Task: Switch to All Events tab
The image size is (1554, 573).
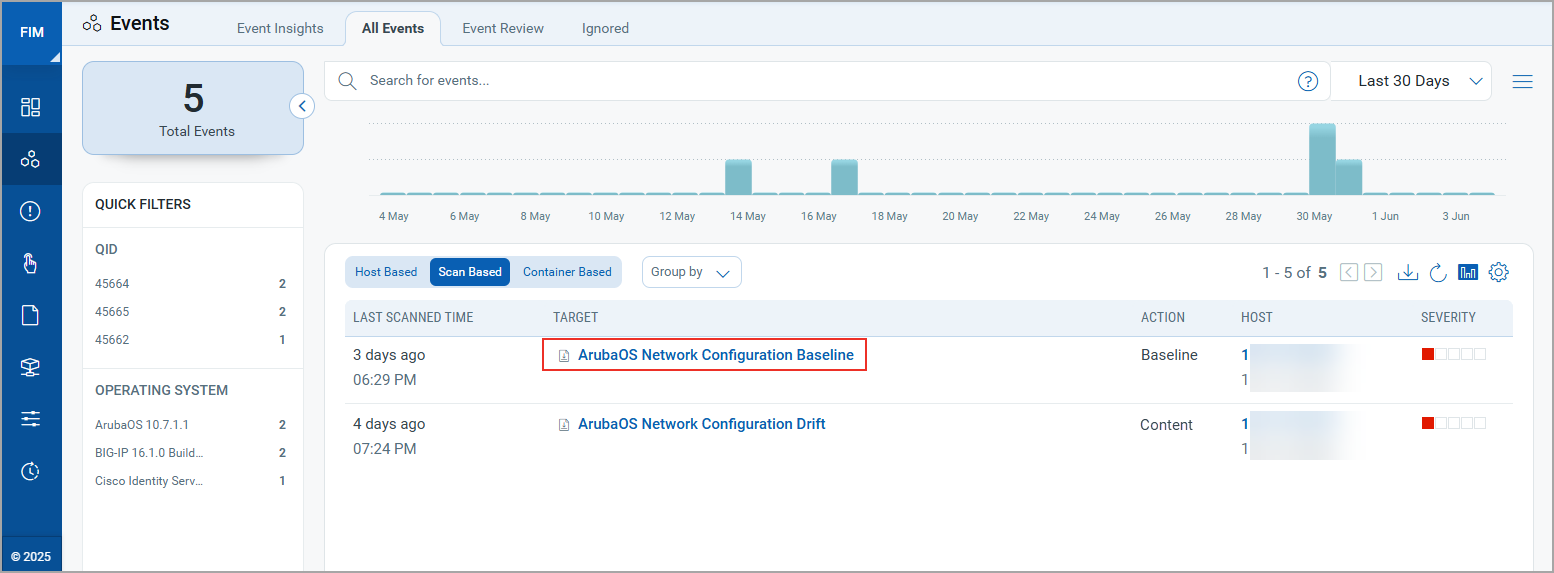Action: point(393,28)
